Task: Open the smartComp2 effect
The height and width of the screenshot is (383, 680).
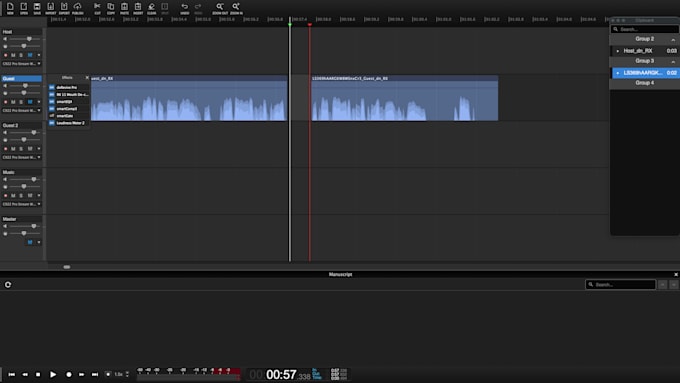Action: (67, 109)
